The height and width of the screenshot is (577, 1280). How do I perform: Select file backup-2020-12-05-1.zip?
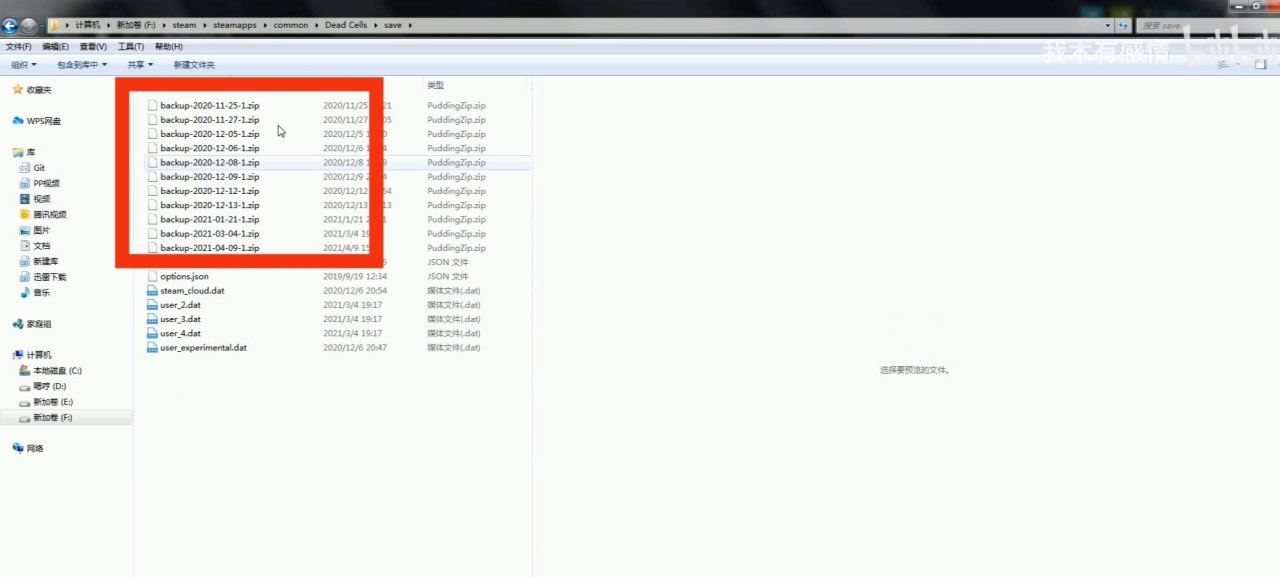click(x=210, y=134)
